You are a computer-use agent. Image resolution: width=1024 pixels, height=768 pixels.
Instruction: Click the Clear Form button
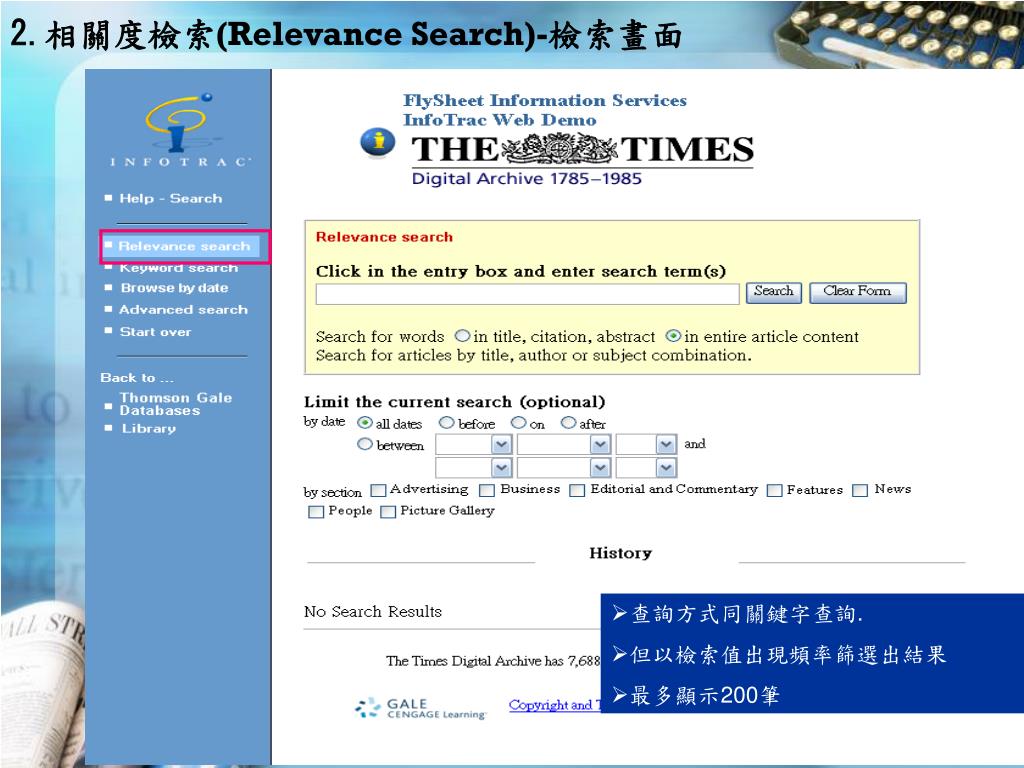857,293
